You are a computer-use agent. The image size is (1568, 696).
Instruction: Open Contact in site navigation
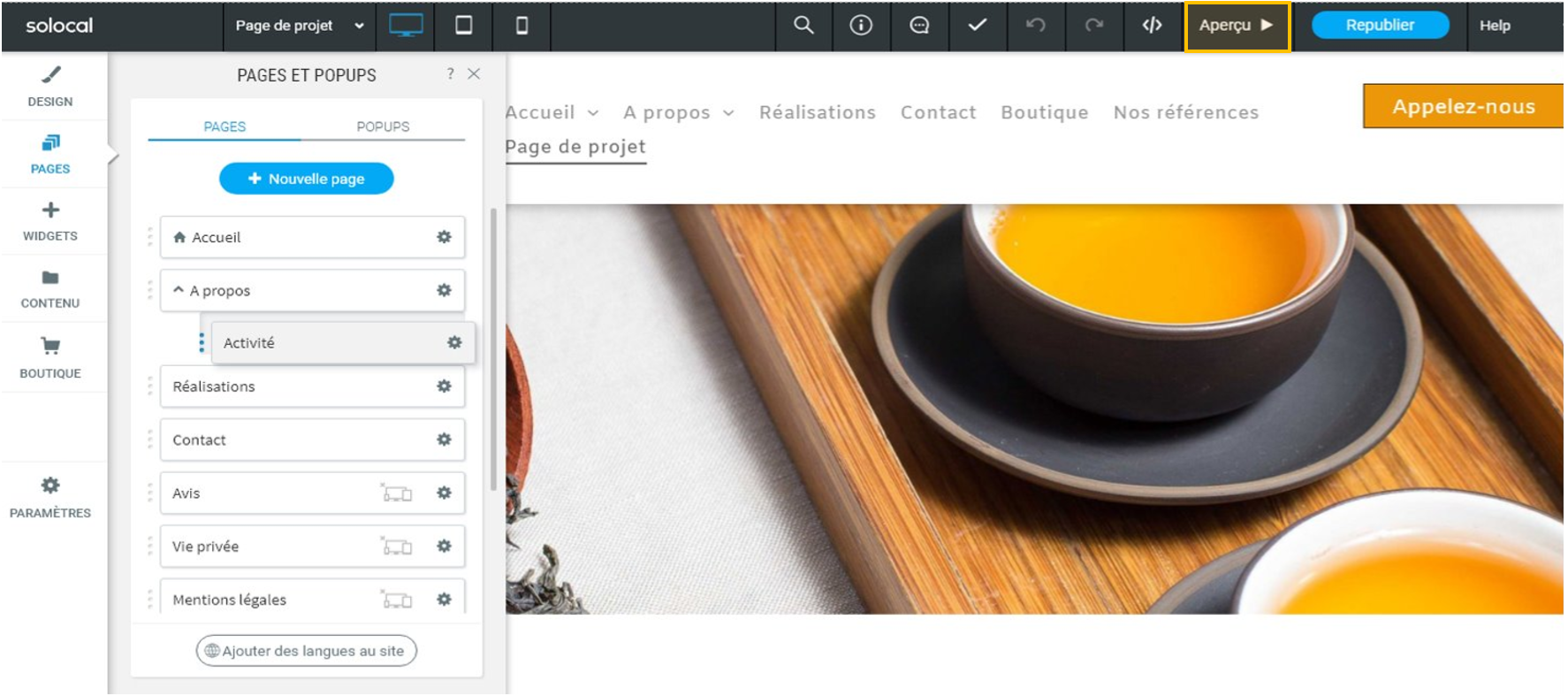pyautogui.click(x=939, y=112)
